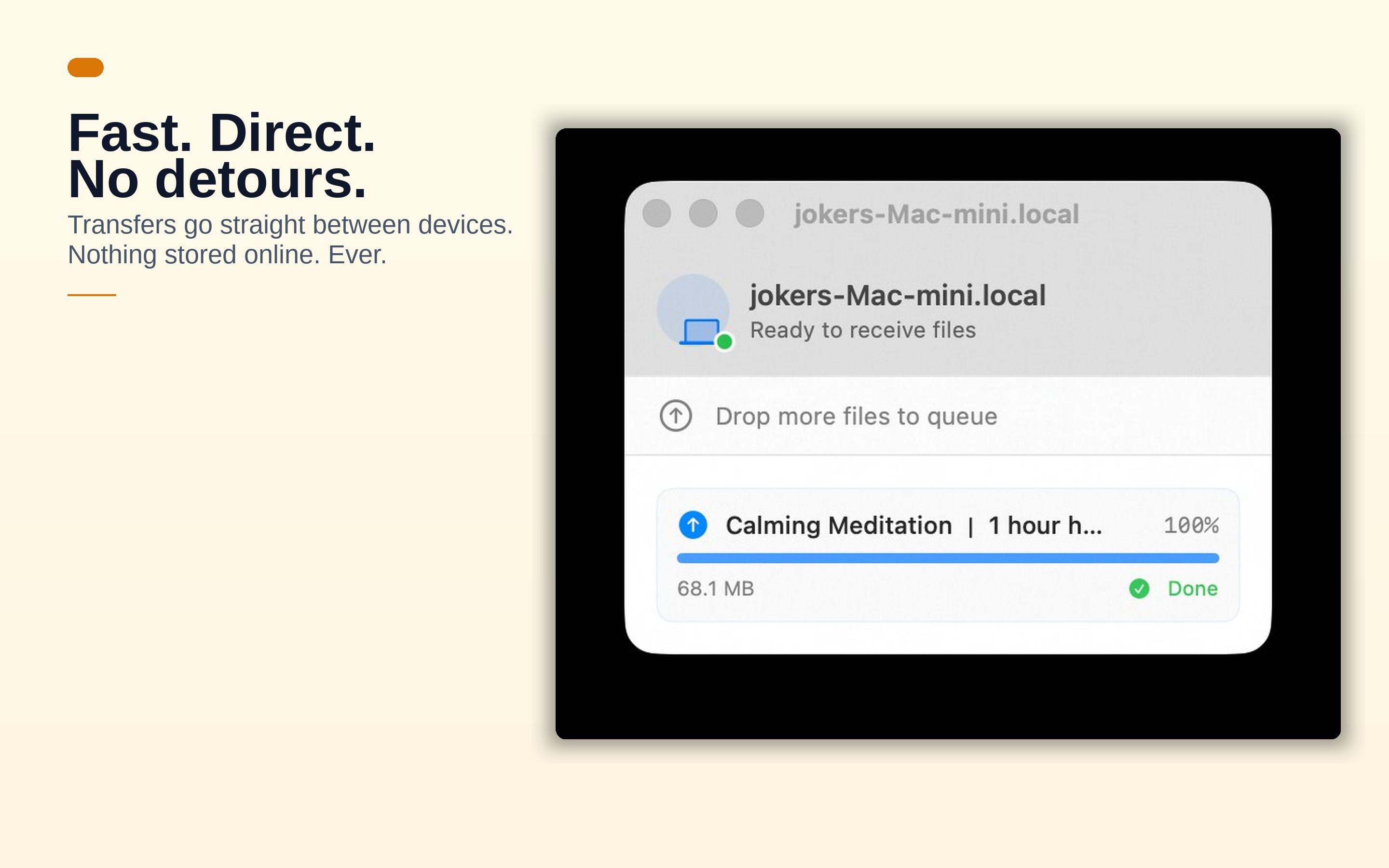Viewport: 1389px width, 868px height.
Task: Click the green Done checkmark icon
Action: click(1139, 588)
